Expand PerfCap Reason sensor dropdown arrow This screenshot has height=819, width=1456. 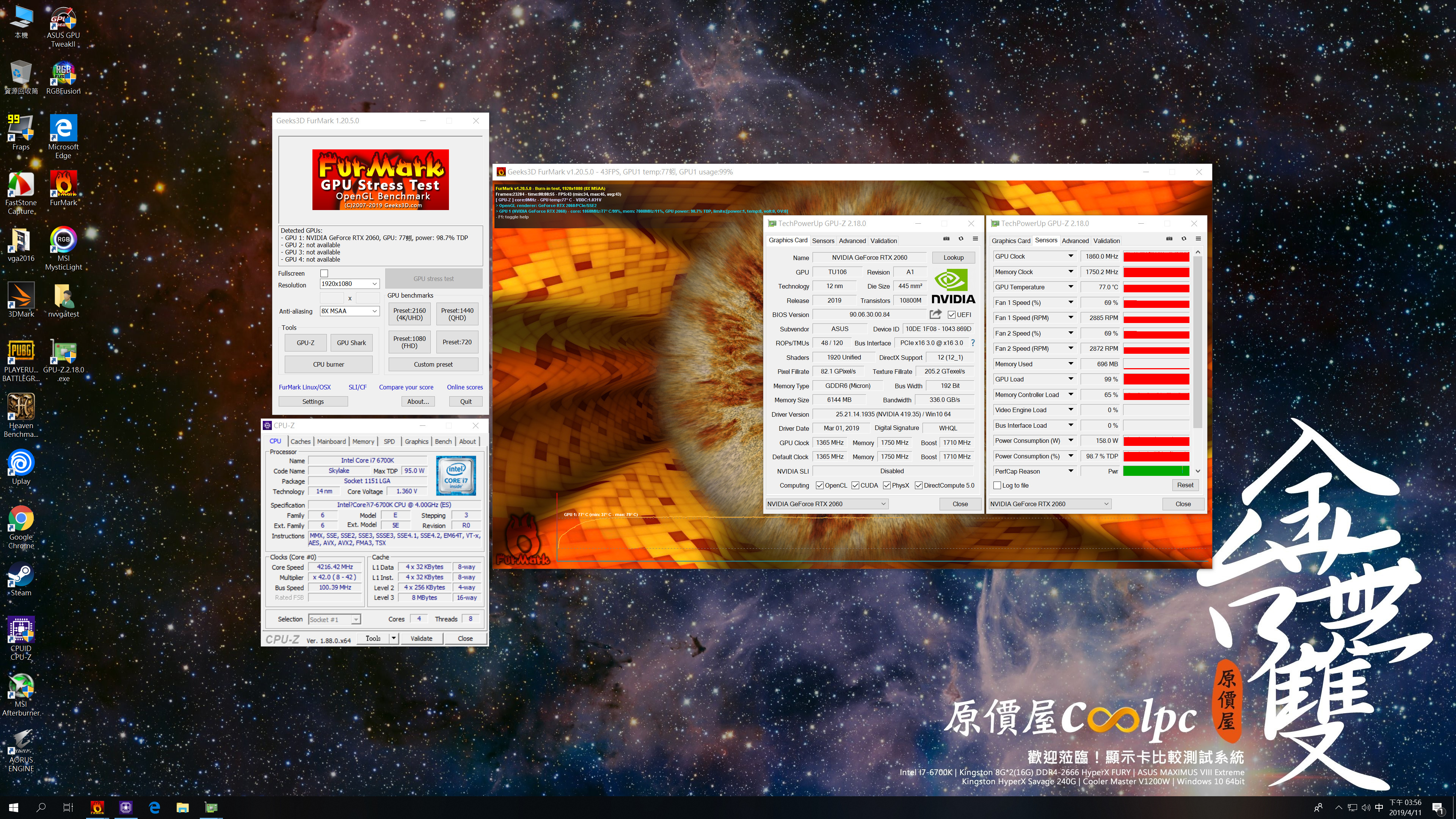(x=1070, y=471)
